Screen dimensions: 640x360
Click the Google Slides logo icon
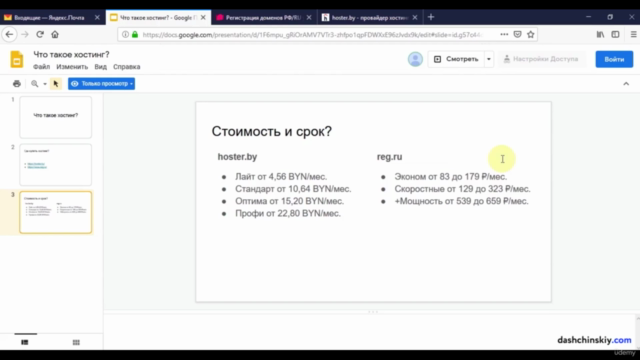point(17,60)
